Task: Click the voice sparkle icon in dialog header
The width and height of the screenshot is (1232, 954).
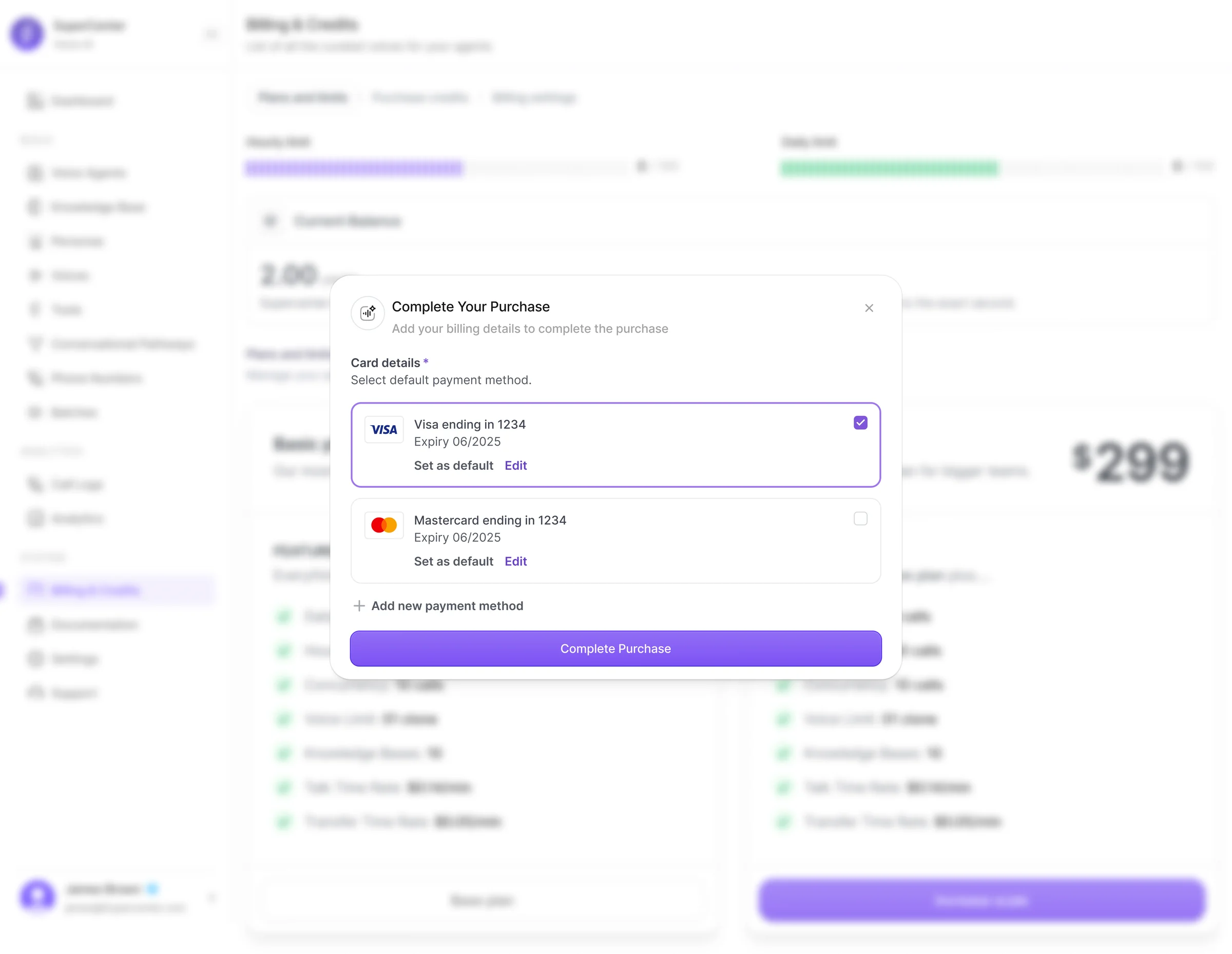Action: click(x=368, y=313)
